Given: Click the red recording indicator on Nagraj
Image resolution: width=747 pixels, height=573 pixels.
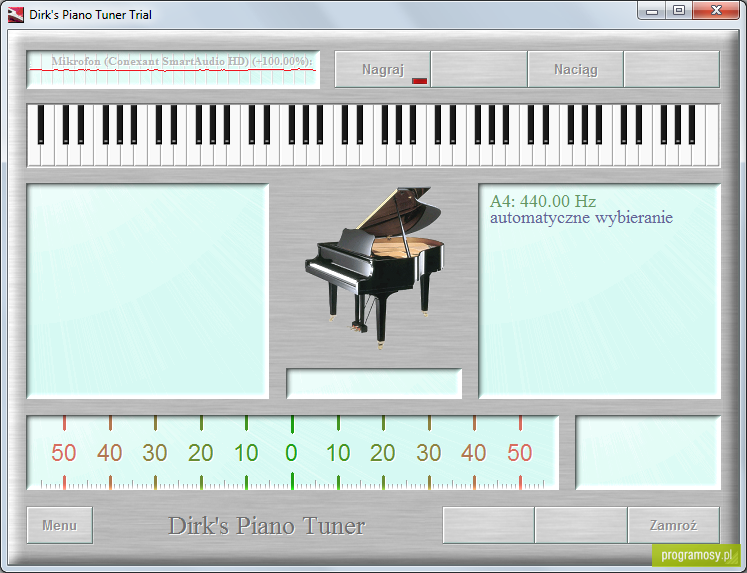Looking at the screenshot, I should point(420,81).
